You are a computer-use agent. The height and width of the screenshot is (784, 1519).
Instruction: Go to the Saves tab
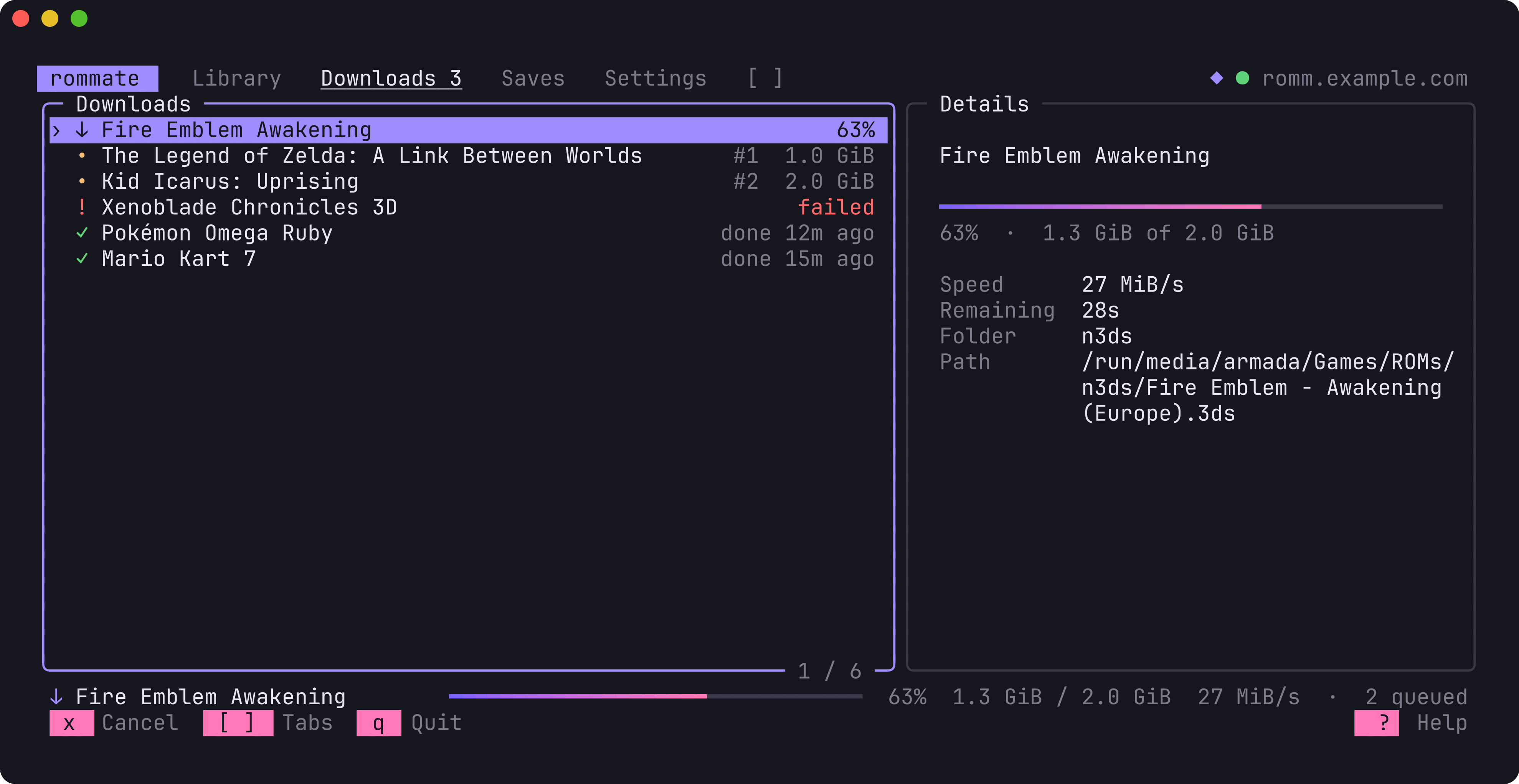[x=533, y=78]
